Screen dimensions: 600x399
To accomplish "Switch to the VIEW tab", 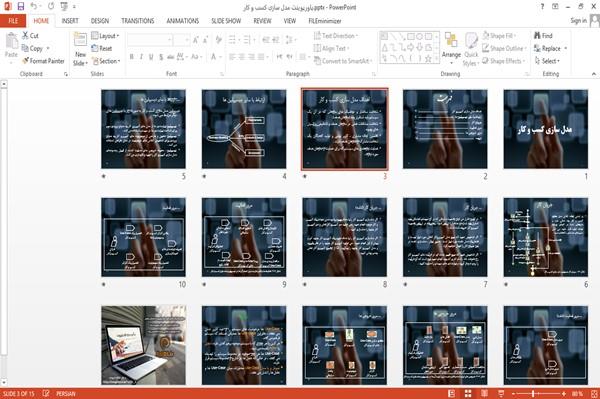I will [290, 21].
